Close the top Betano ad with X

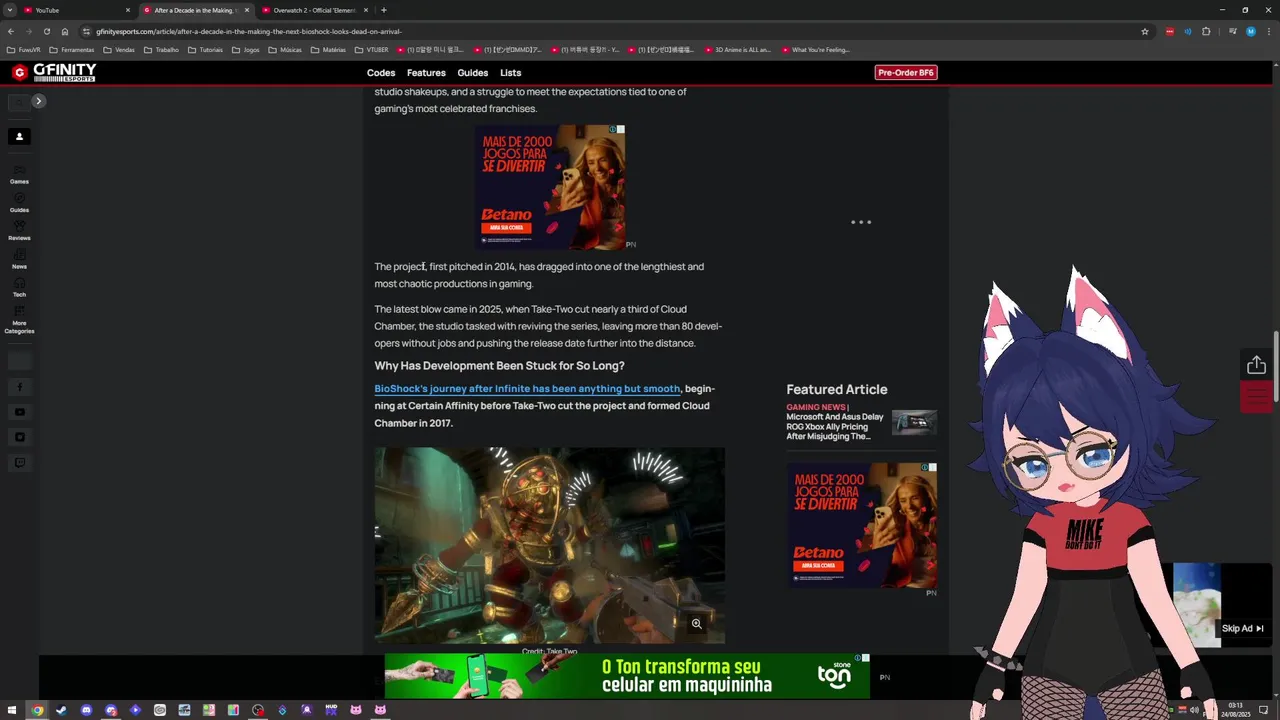click(x=621, y=129)
